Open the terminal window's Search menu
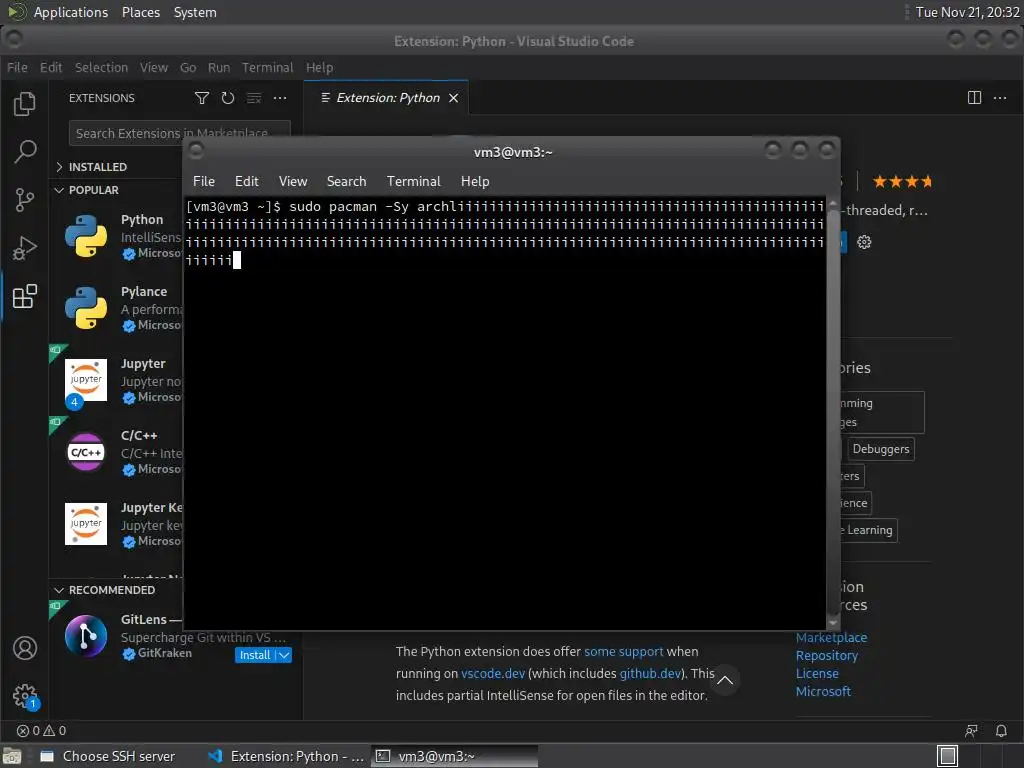The height and width of the screenshot is (768, 1024). click(x=346, y=182)
